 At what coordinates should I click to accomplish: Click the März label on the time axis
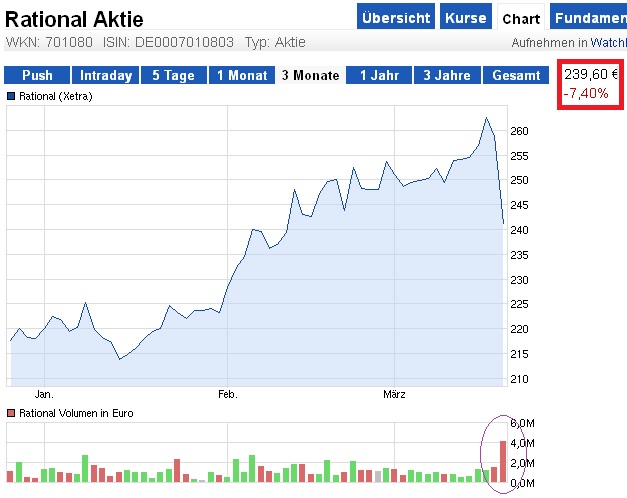[x=395, y=394]
